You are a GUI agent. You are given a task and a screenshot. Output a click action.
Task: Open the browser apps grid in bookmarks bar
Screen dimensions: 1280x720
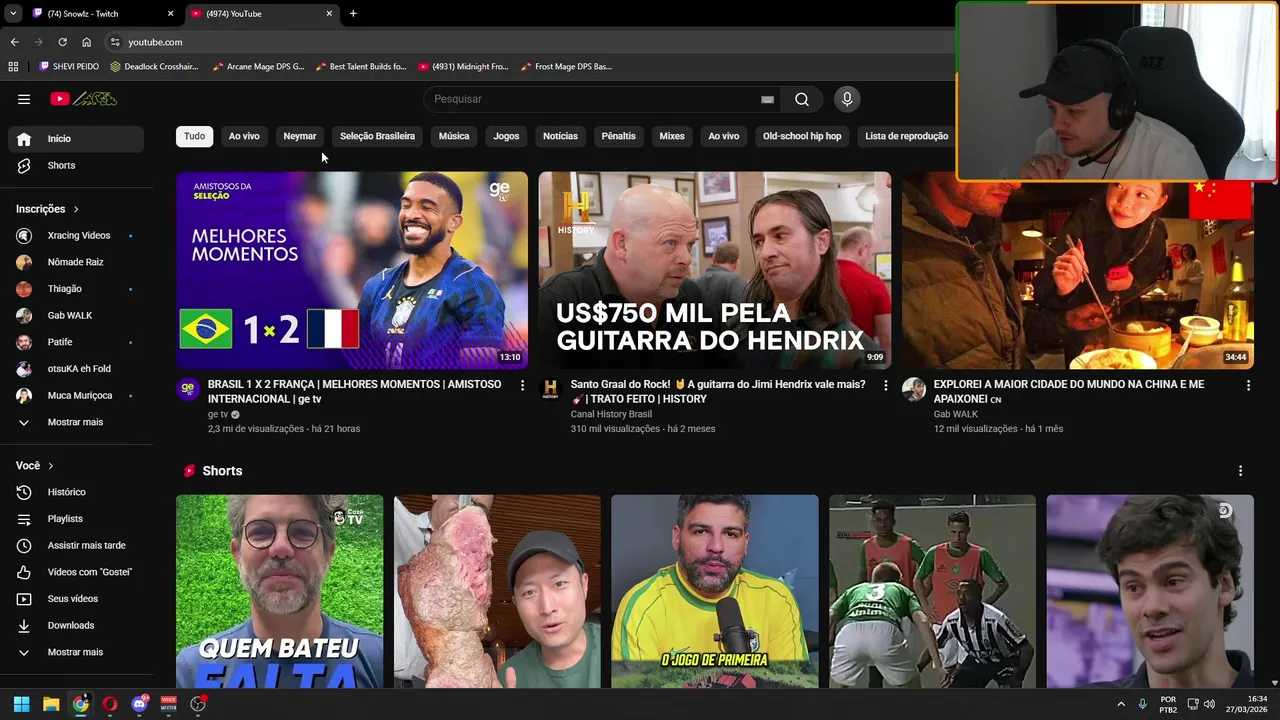(13, 67)
